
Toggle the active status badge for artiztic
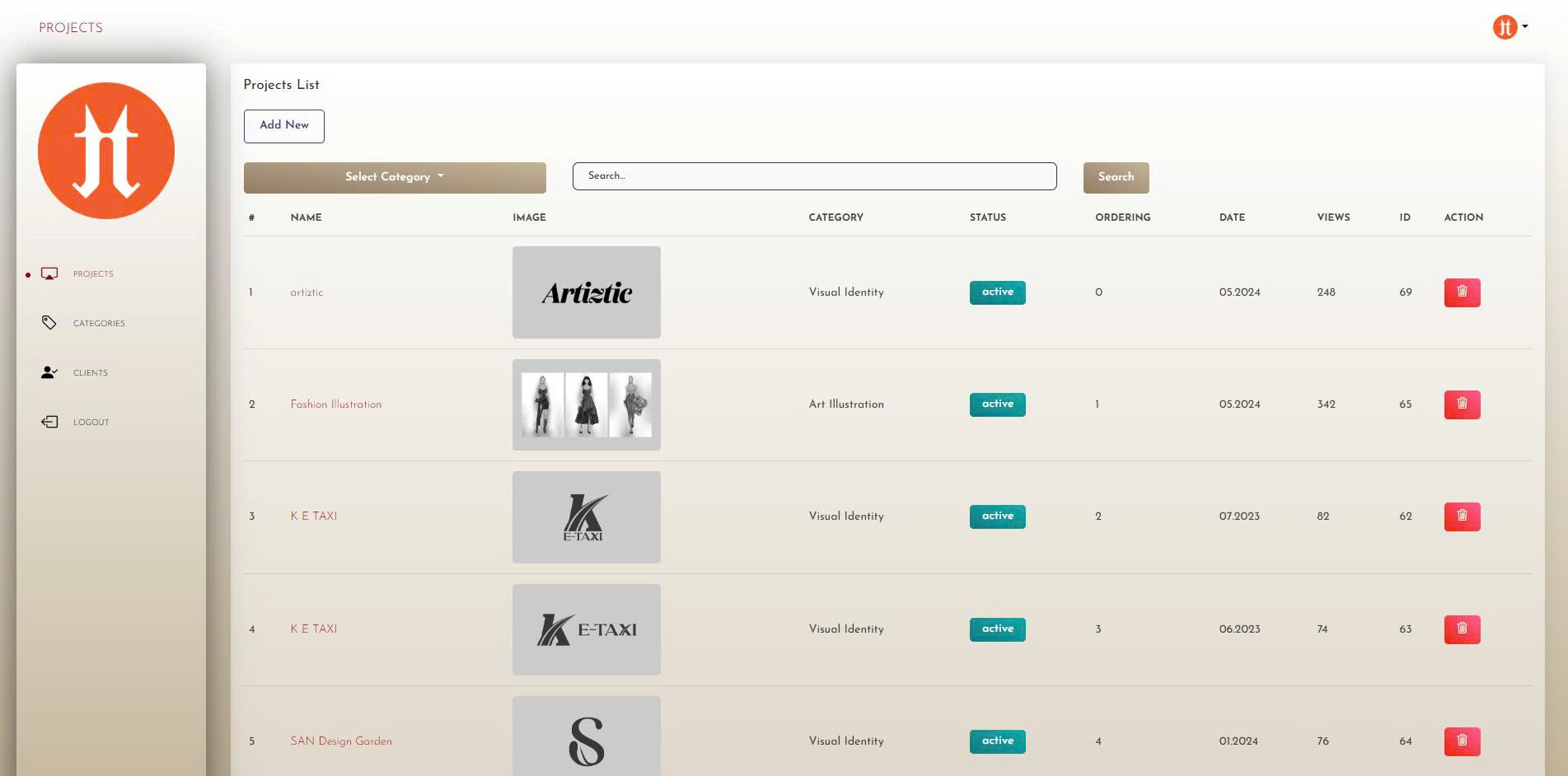997,292
